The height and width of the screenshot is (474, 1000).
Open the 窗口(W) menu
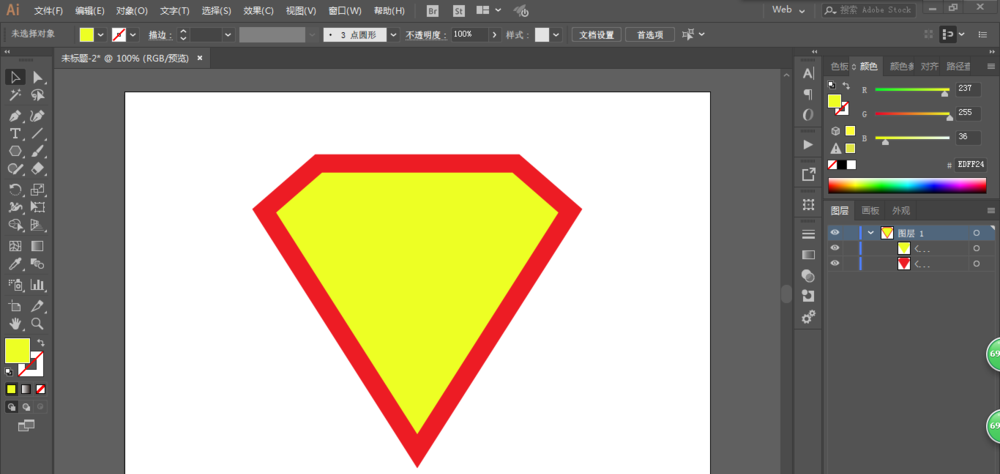click(x=345, y=11)
